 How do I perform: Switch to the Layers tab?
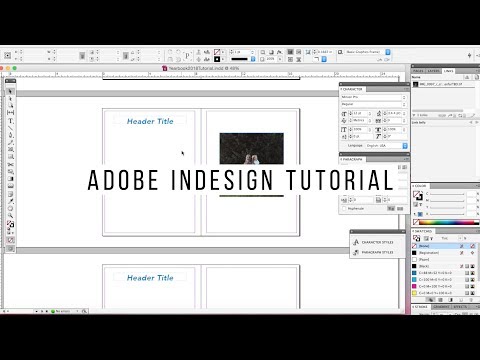(x=433, y=71)
